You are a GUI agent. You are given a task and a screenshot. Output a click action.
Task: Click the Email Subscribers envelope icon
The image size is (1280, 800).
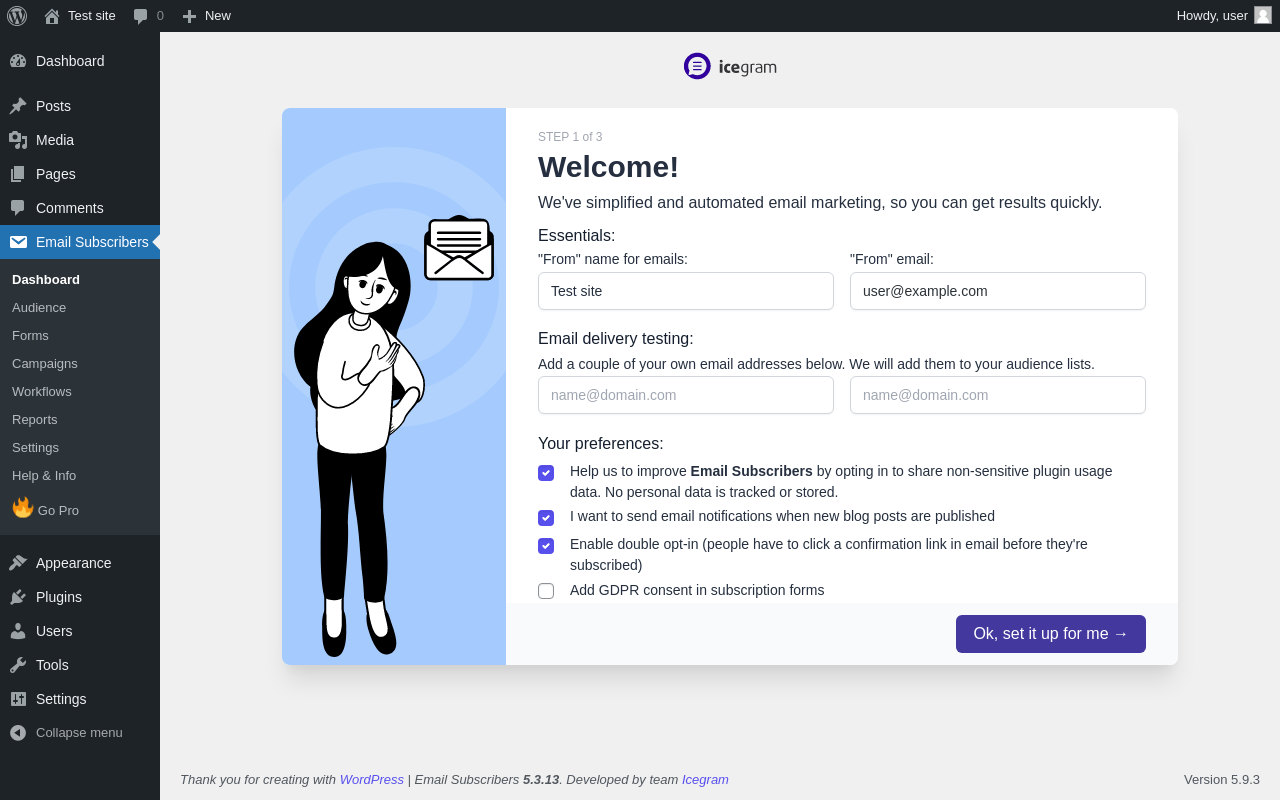(18, 242)
